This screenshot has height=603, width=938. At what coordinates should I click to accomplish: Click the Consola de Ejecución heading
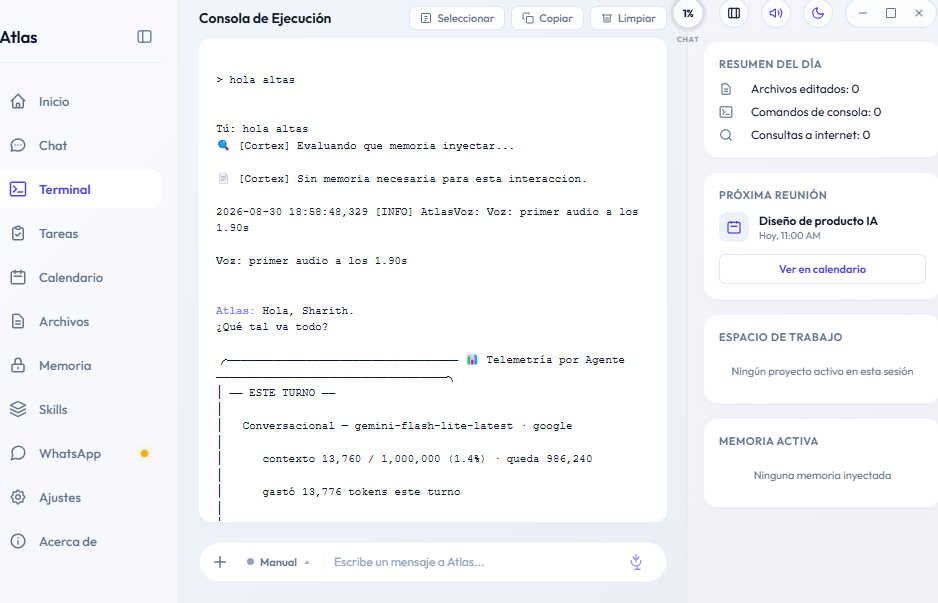click(265, 19)
